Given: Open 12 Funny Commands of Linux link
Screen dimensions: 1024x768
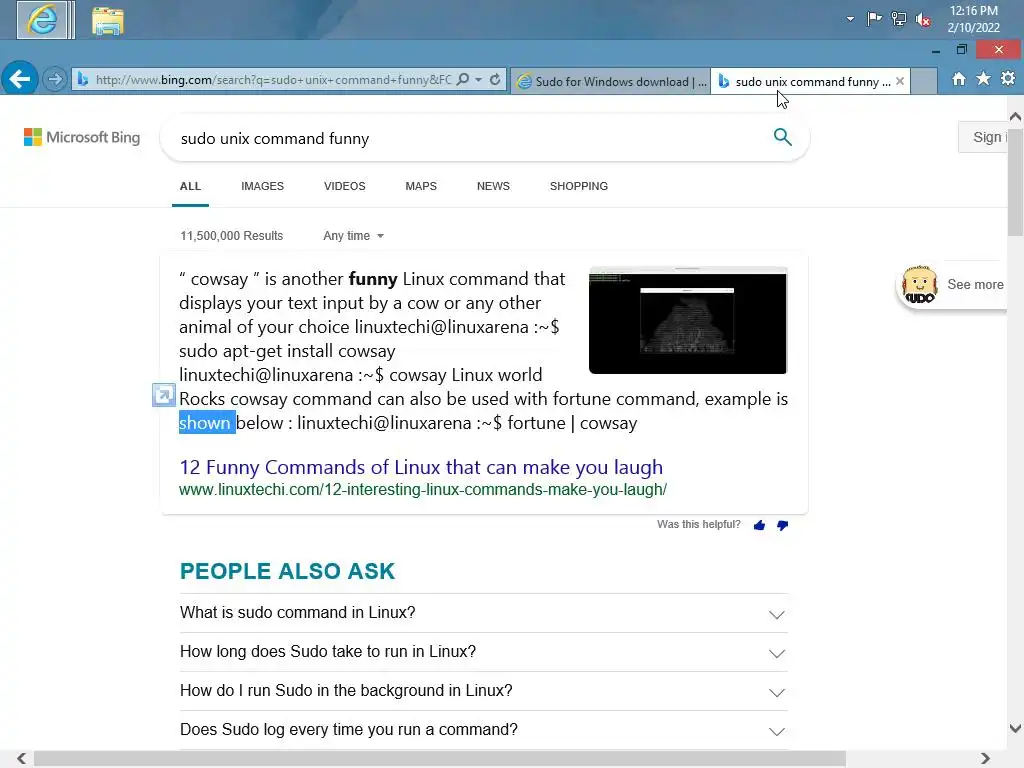Looking at the screenshot, I should (x=421, y=467).
